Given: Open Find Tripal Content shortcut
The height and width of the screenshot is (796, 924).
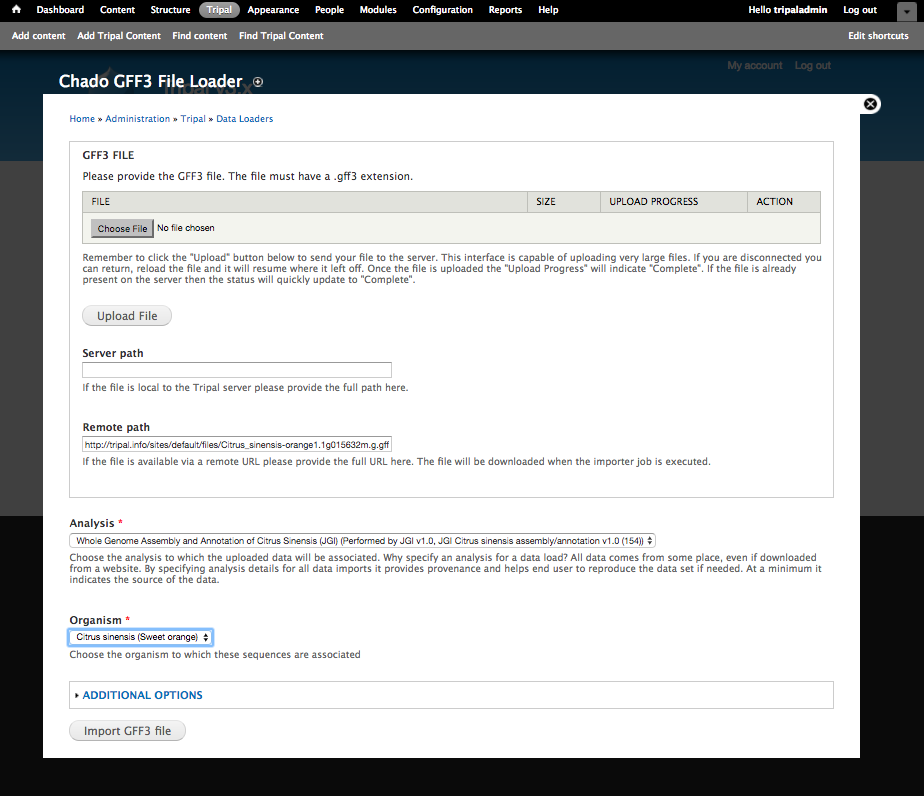Looking at the screenshot, I should (x=281, y=36).
